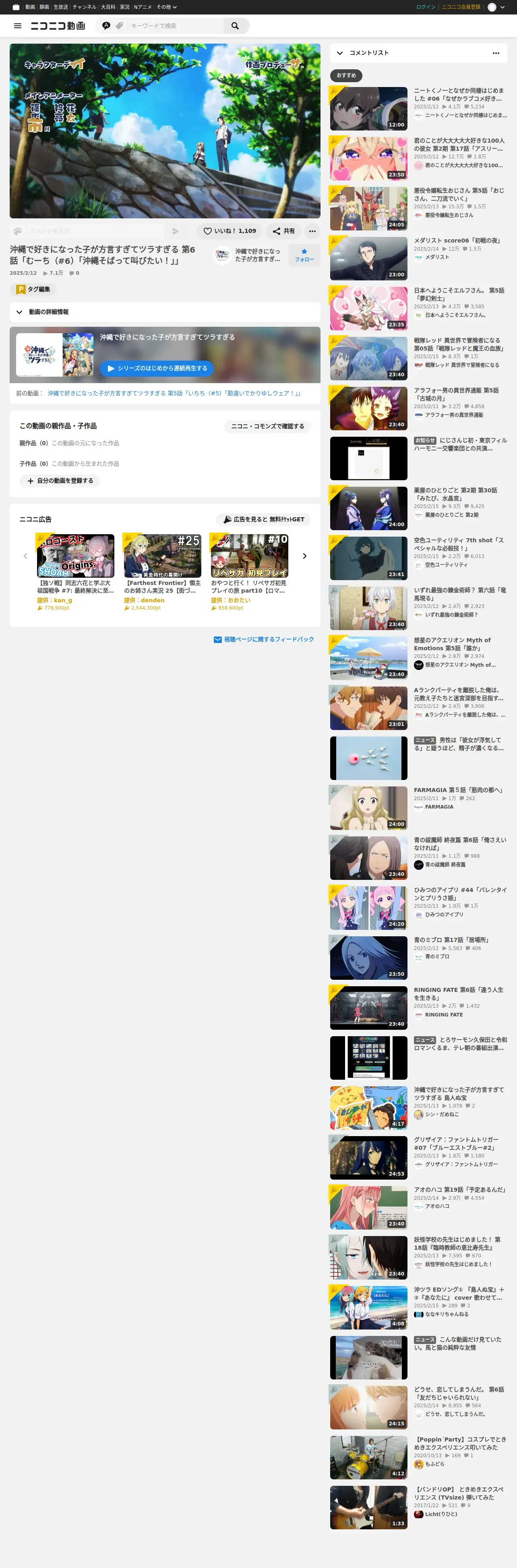This screenshot has width=517, height=1568.
Task: Click the 共有 share button
Action: tap(283, 231)
